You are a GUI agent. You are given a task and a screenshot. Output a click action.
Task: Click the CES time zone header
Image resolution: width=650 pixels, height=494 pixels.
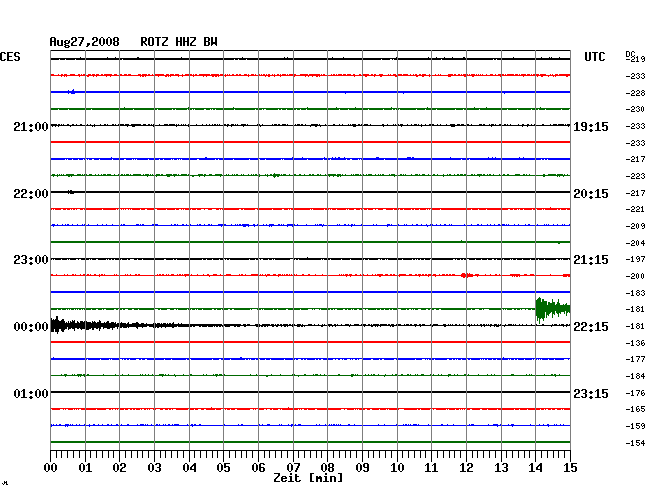(10, 57)
